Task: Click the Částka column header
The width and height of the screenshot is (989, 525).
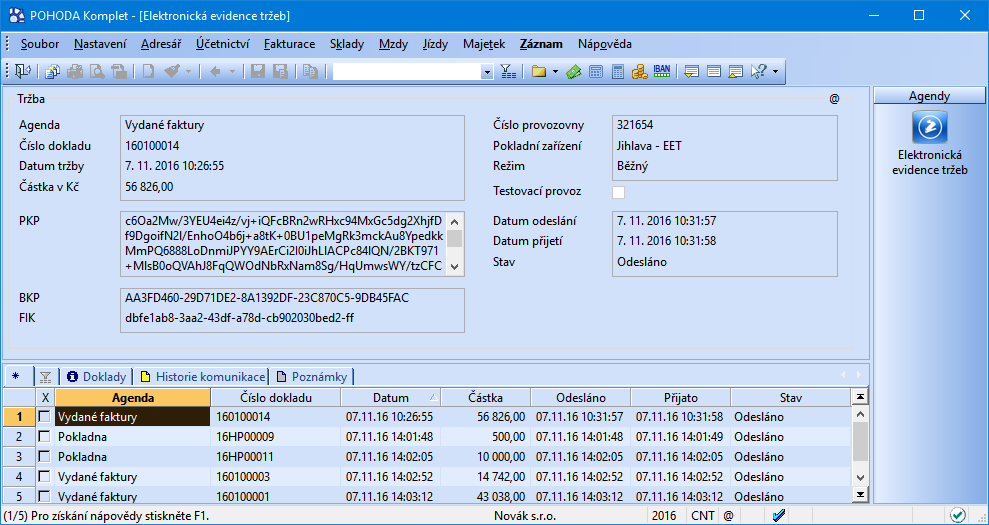Action: tap(486, 398)
